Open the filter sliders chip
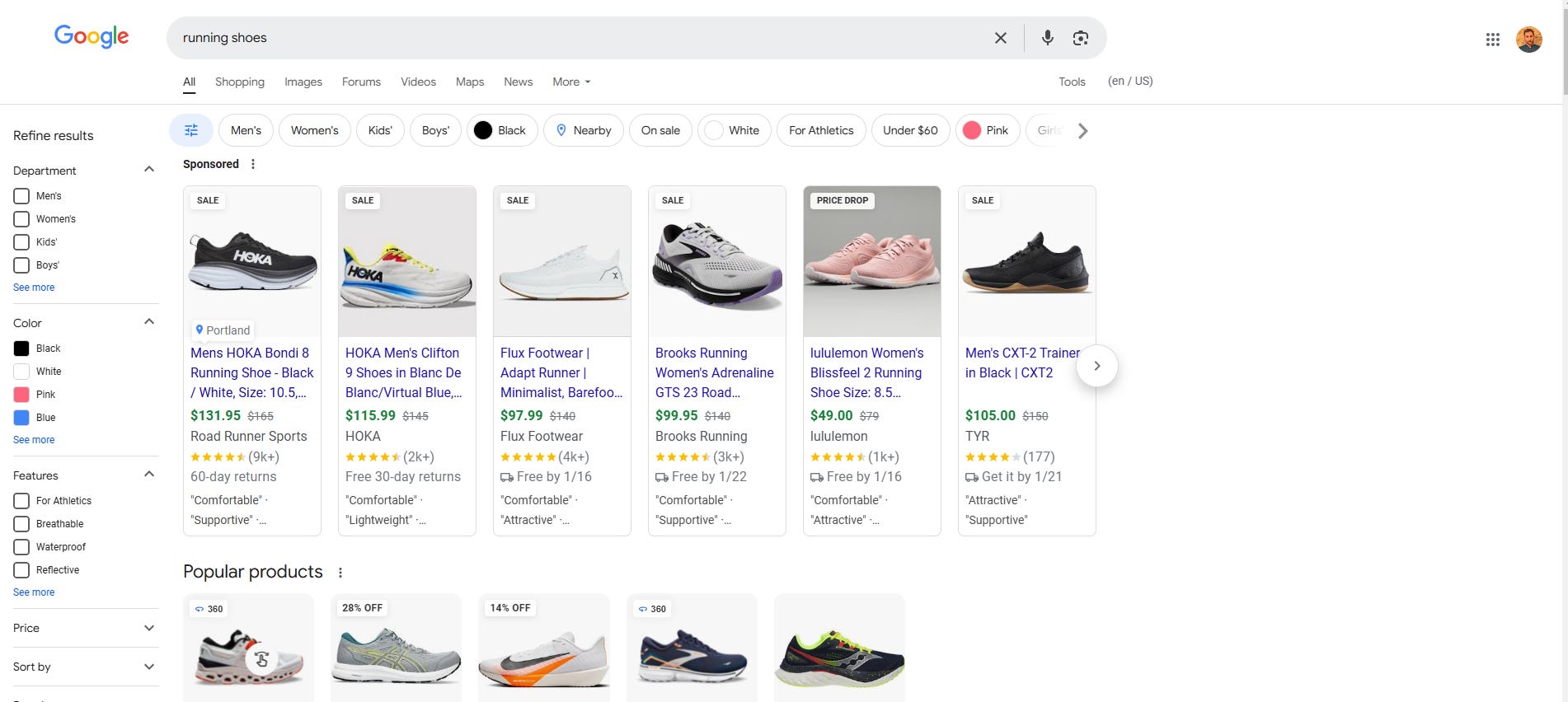 tap(191, 130)
